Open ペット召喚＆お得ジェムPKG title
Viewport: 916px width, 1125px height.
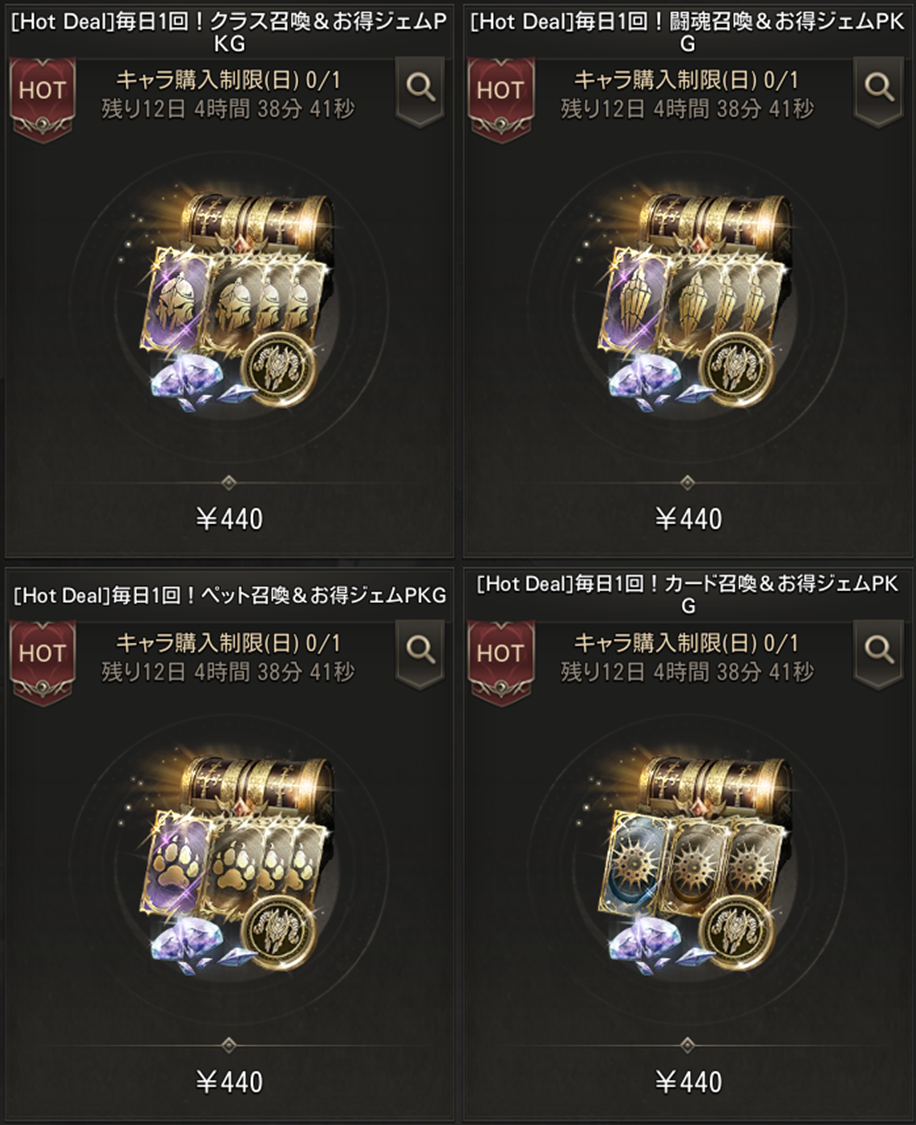(230, 595)
